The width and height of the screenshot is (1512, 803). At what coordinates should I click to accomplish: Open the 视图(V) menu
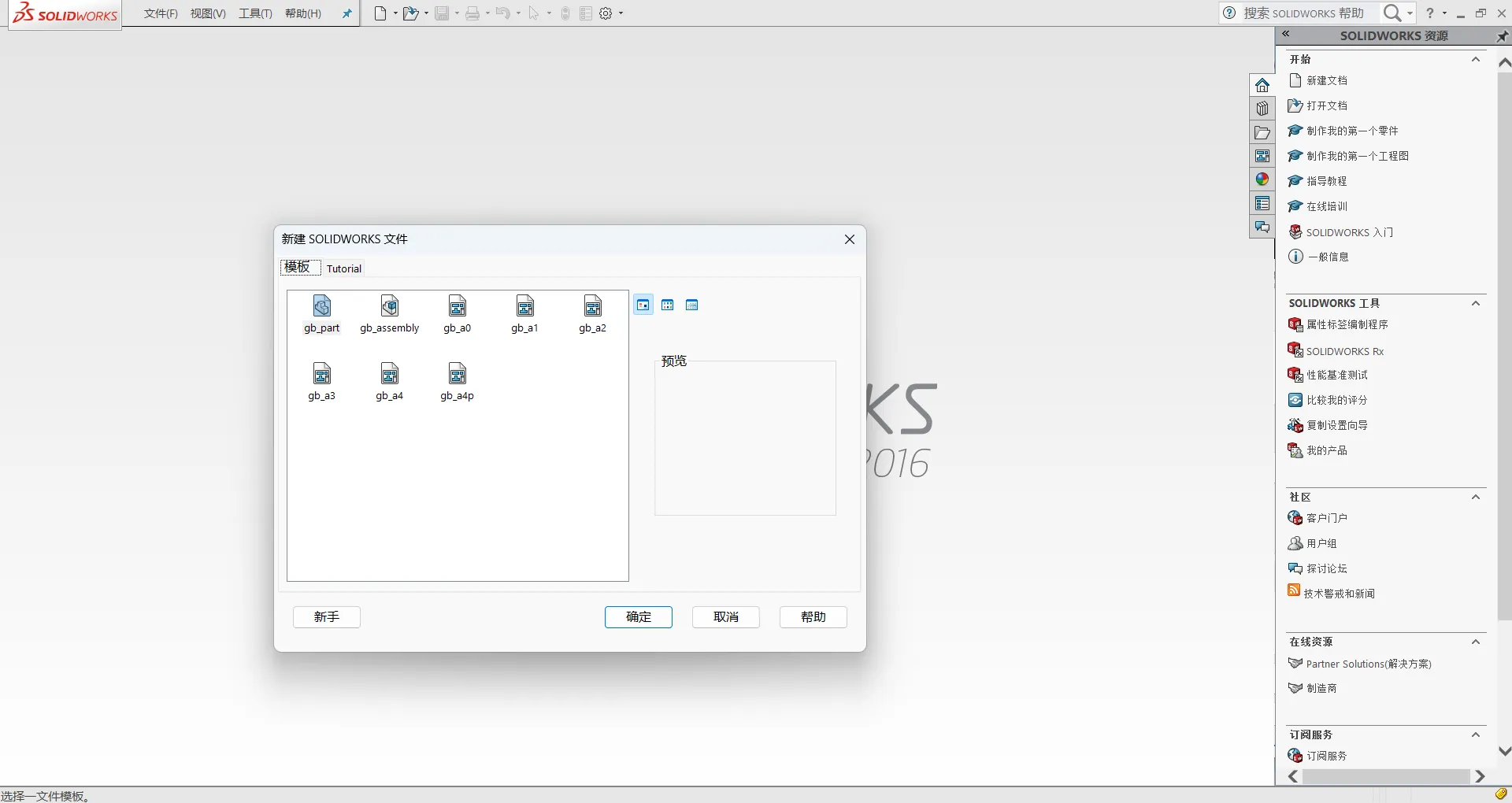(208, 13)
